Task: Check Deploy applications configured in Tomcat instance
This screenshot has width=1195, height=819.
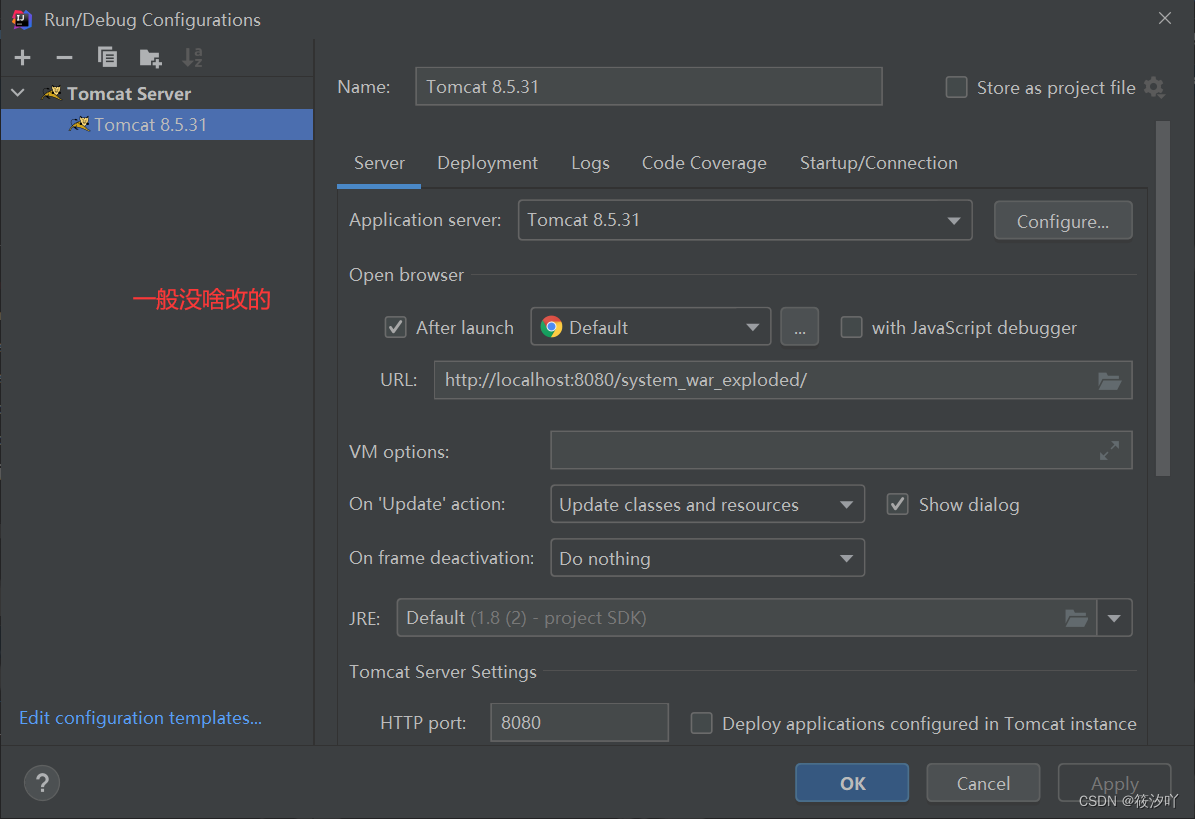Action: (701, 723)
